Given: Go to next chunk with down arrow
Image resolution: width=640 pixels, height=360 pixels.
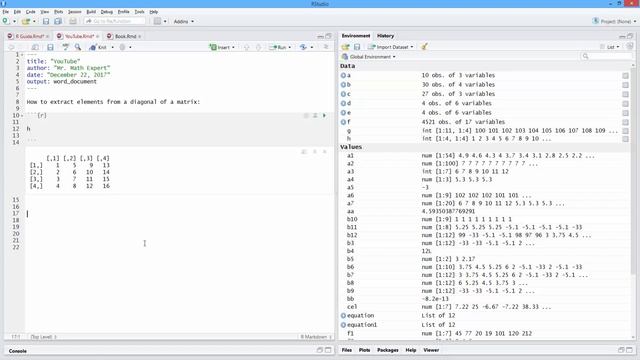Looking at the screenshot, I should tap(258, 47).
